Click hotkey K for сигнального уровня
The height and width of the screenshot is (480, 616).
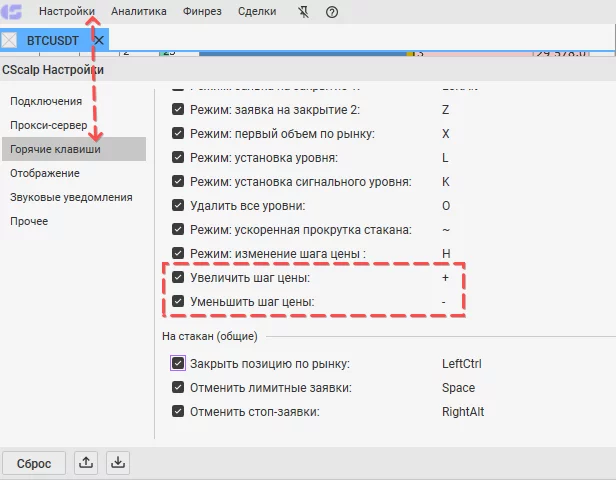coord(446,181)
